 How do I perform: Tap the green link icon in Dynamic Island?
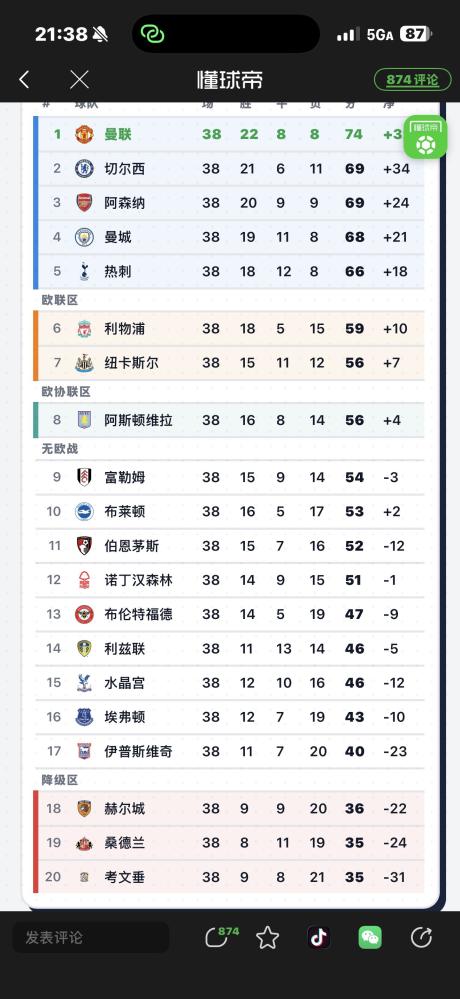click(152, 34)
